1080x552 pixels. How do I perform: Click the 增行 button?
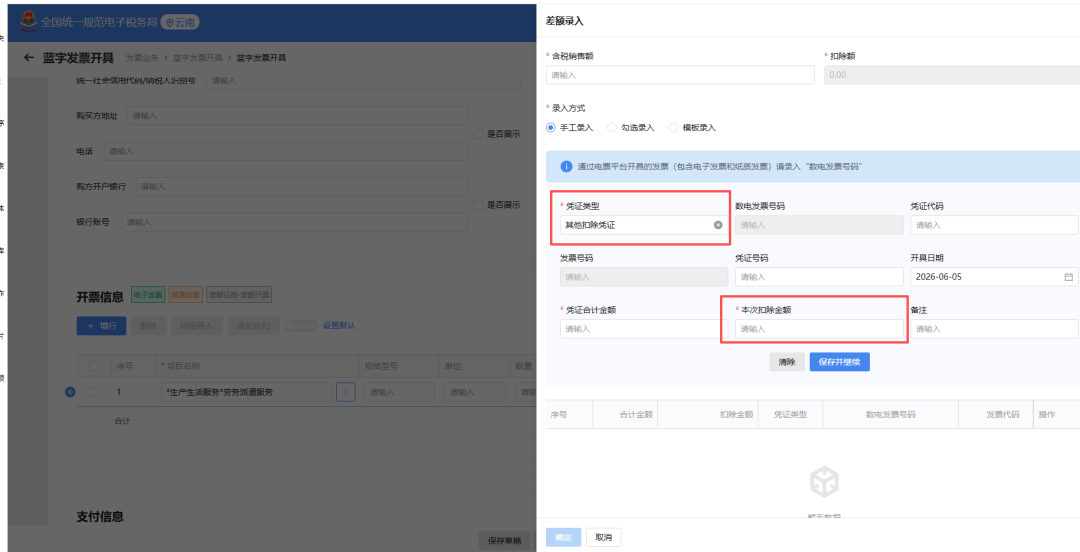tap(101, 326)
